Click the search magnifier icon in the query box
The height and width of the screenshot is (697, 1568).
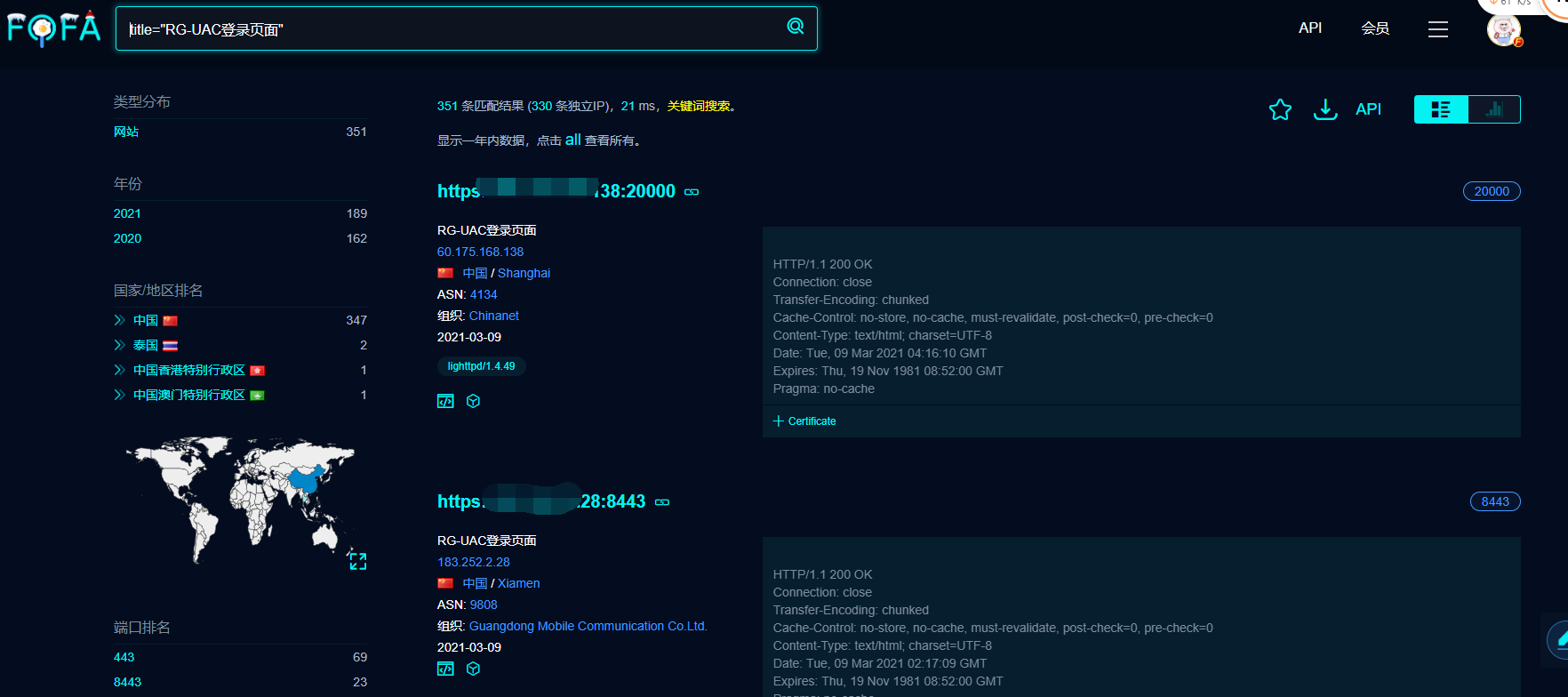pos(796,27)
